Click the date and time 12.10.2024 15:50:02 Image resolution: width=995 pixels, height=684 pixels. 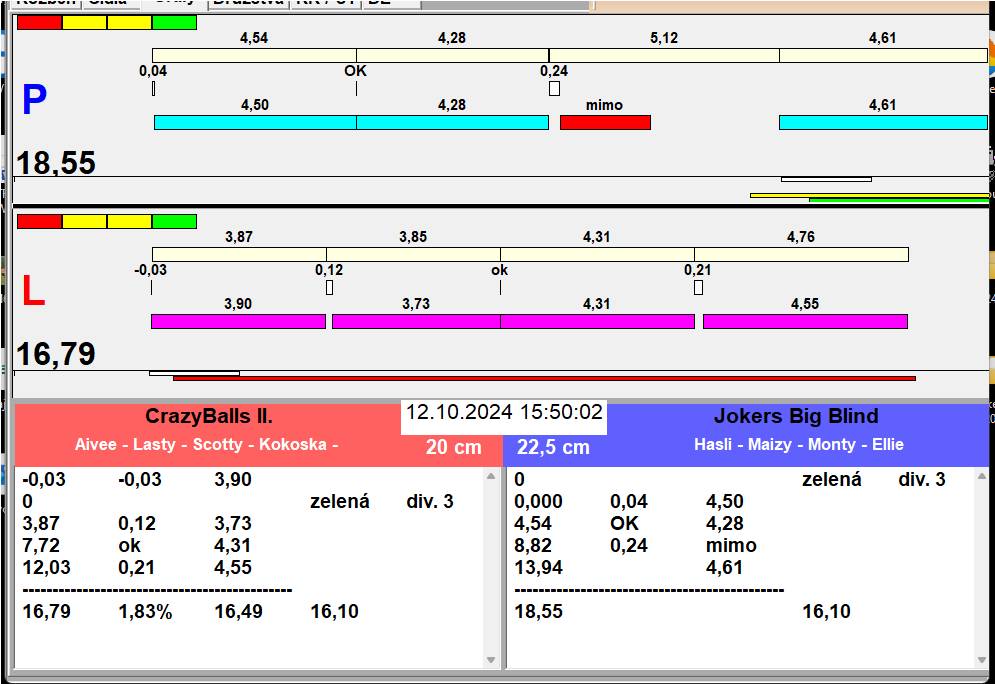(x=504, y=412)
